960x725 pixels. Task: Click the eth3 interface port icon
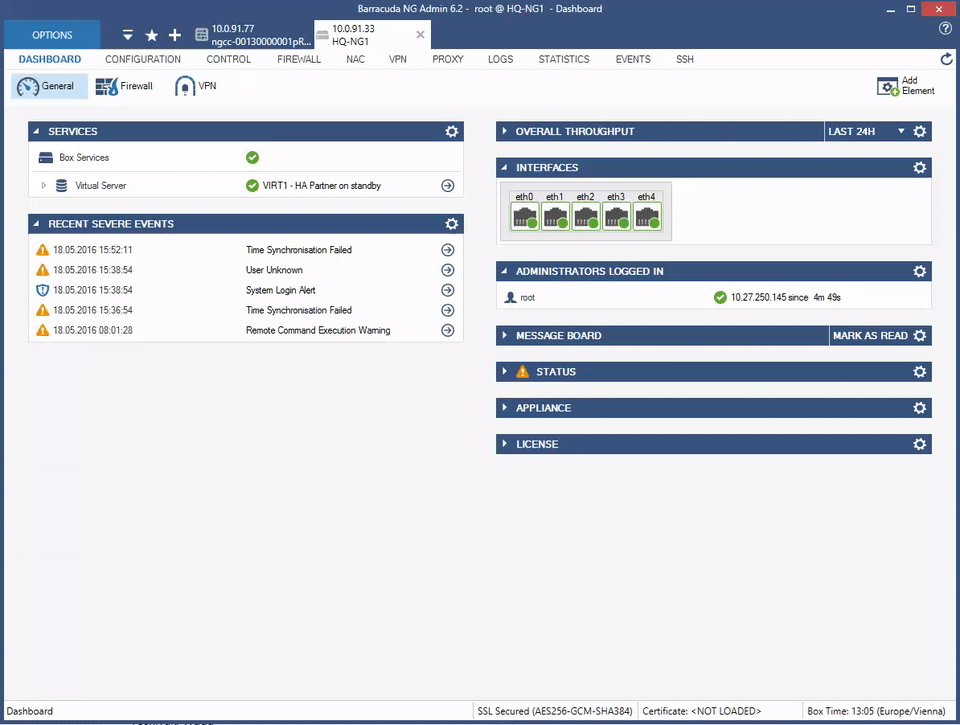[617, 216]
